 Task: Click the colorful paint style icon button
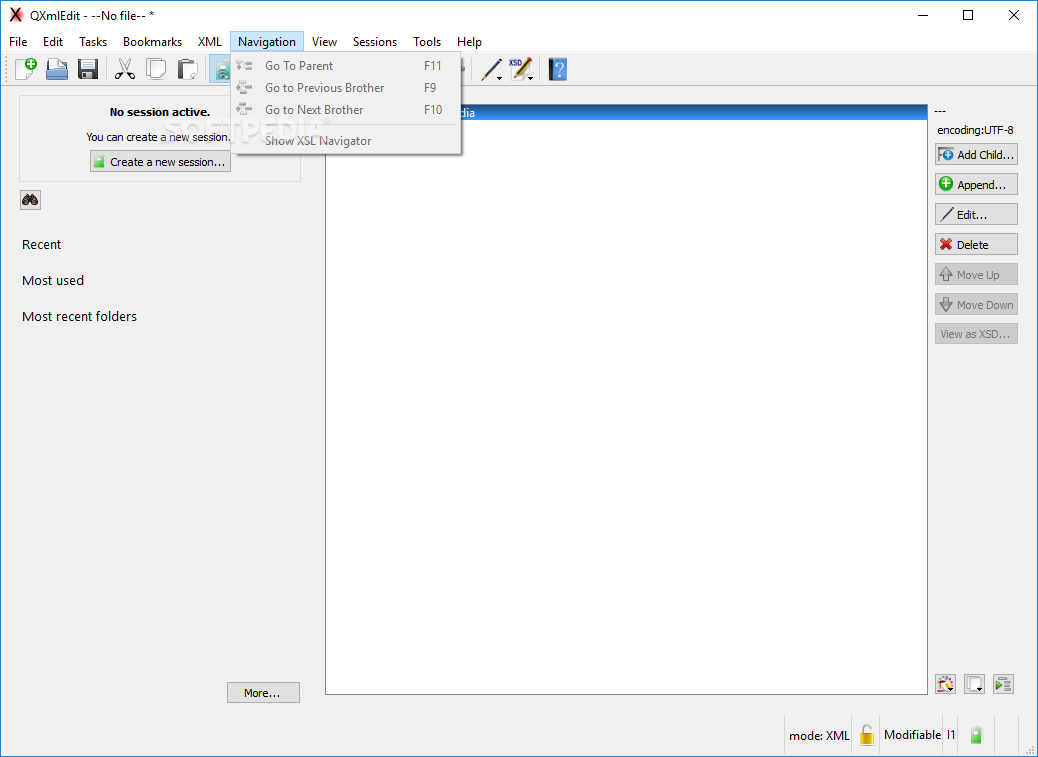tap(945, 684)
